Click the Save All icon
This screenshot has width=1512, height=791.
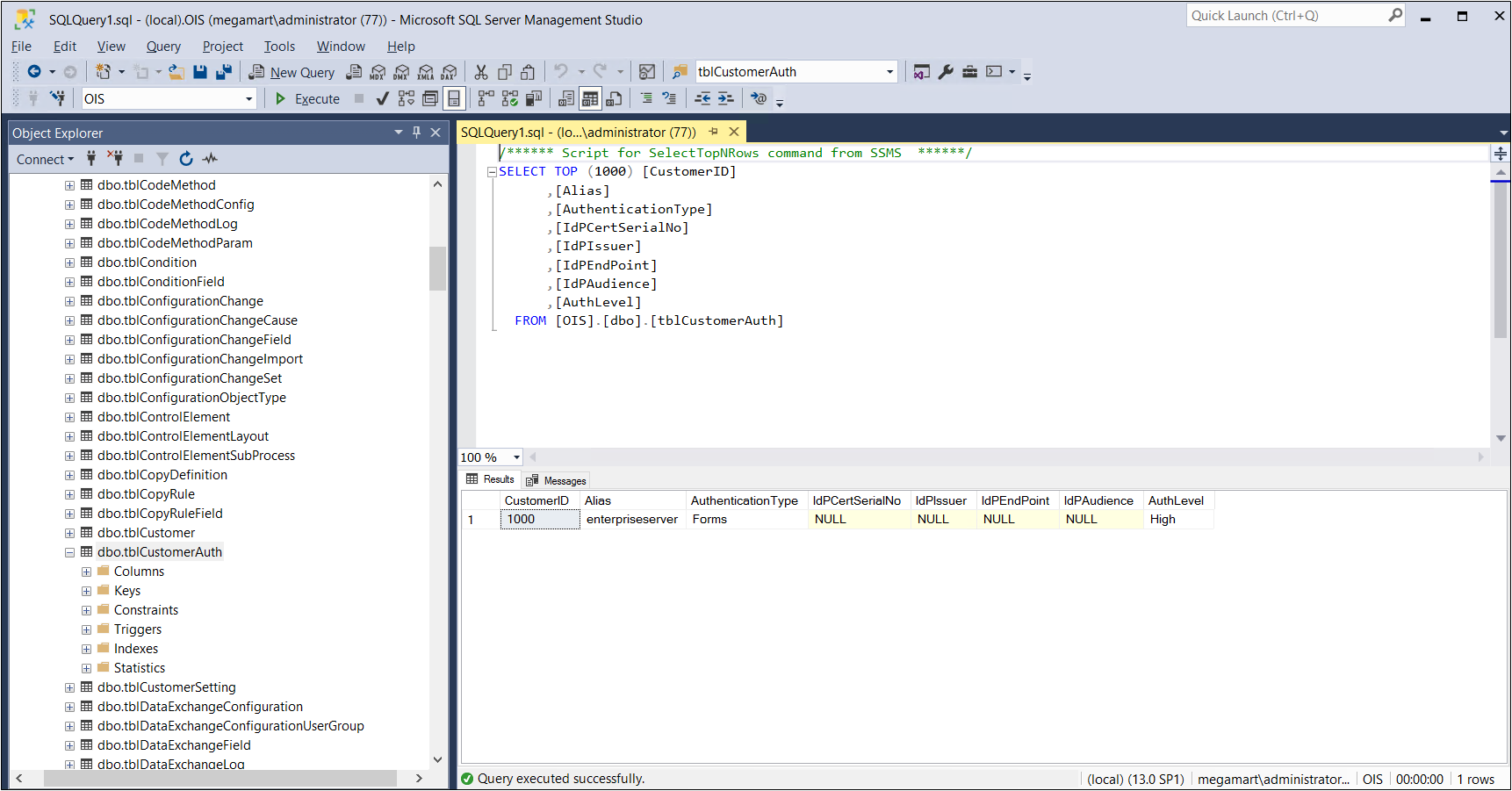click(224, 72)
